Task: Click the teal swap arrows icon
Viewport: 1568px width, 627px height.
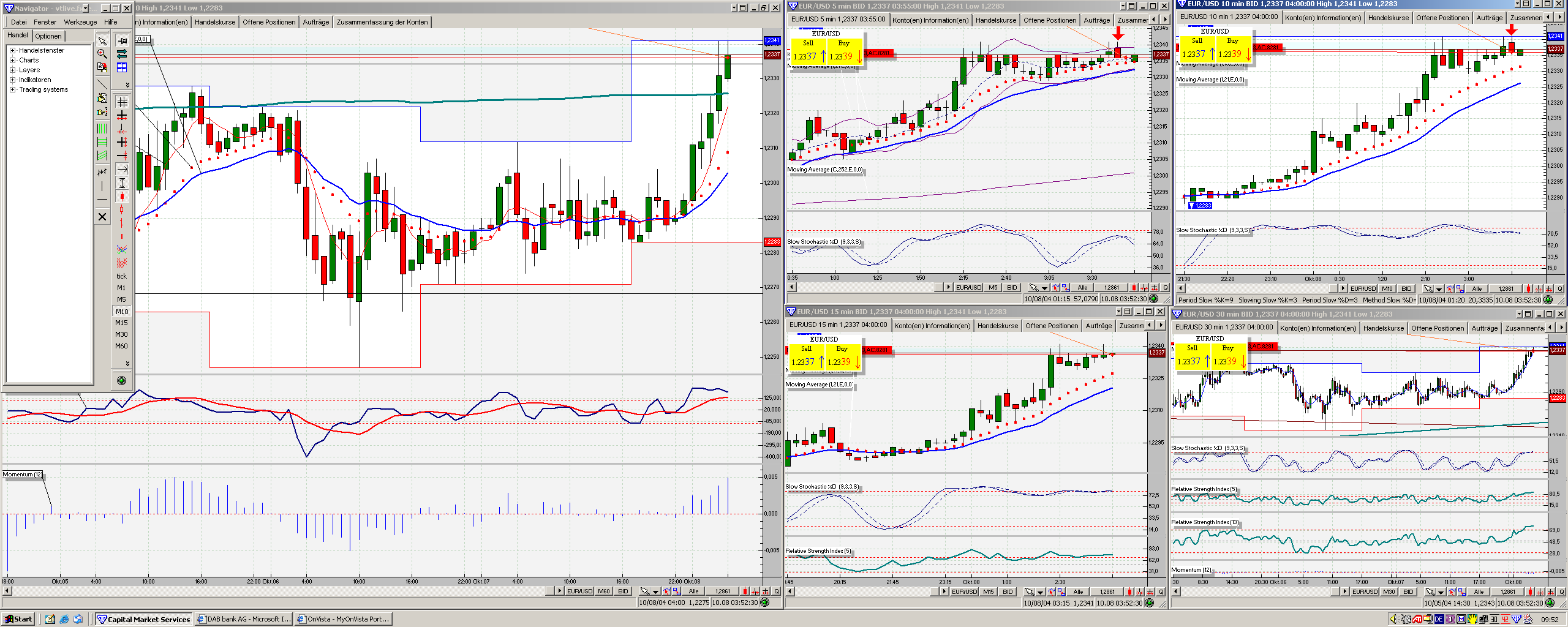Action: 122,54
